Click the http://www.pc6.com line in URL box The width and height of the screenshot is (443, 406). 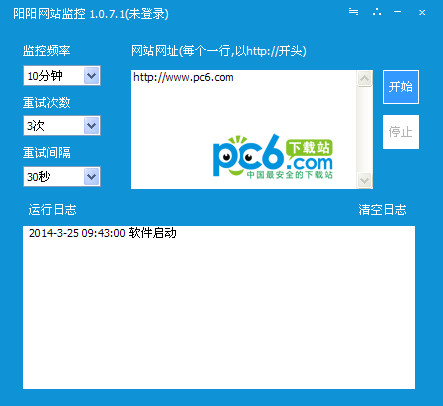pyautogui.click(x=183, y=77)
